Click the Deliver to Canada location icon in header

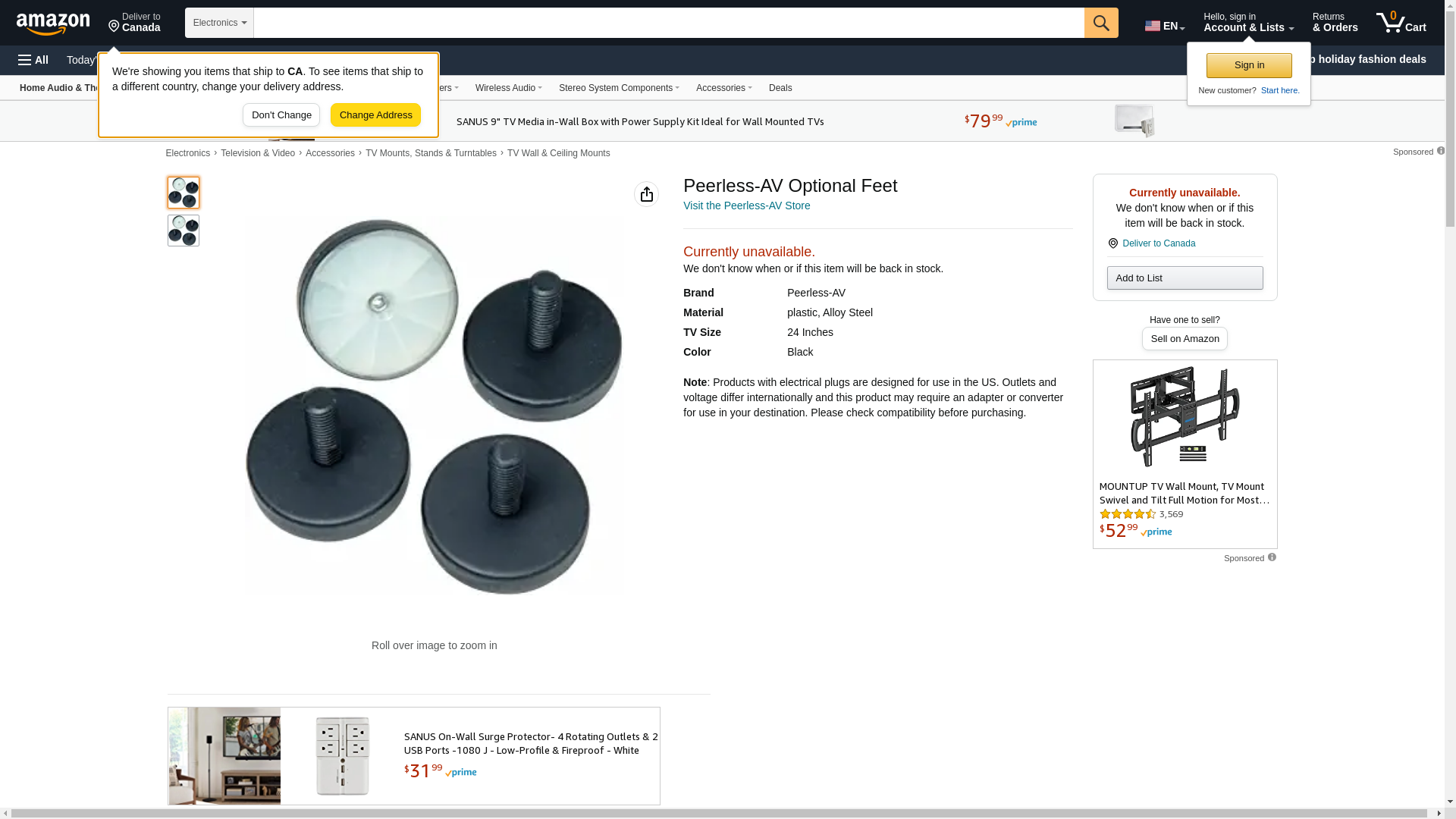tap(115, 27)
